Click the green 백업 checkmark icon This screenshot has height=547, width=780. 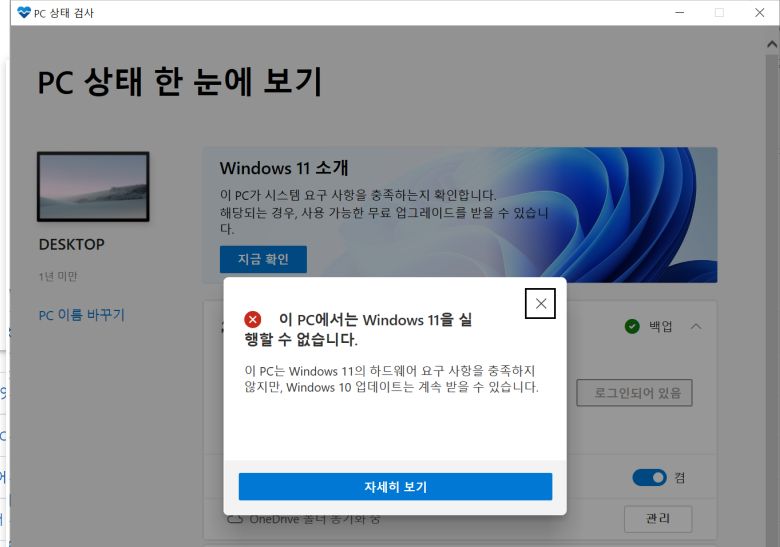point(632,327)
